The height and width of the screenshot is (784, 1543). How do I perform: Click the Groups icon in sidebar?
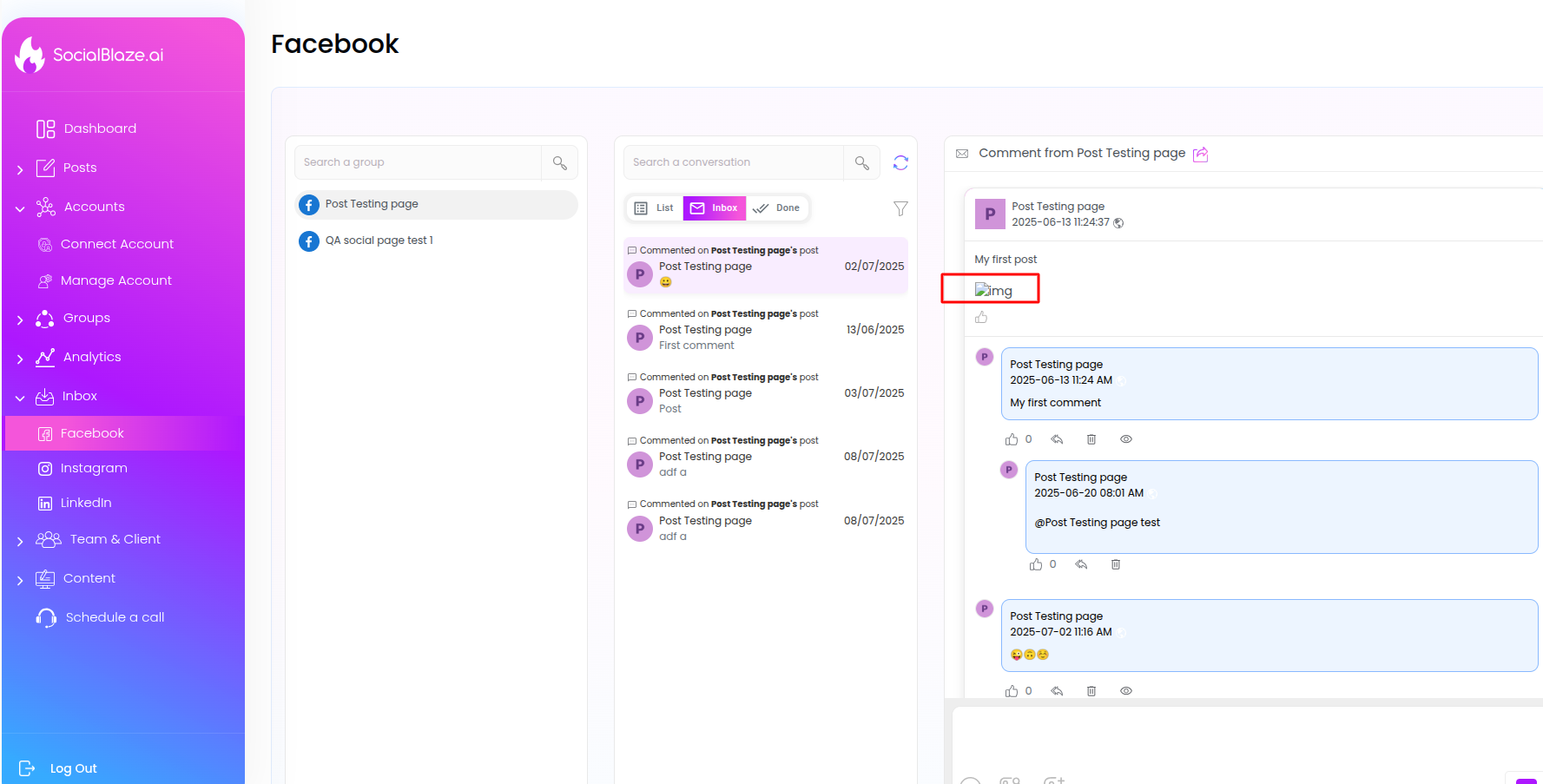(45, 319)
